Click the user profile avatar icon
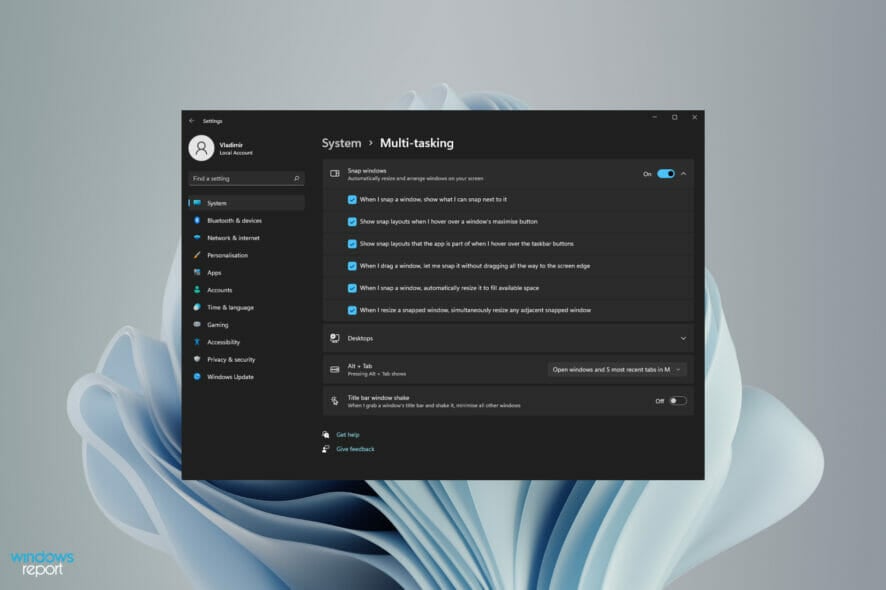 201,148
